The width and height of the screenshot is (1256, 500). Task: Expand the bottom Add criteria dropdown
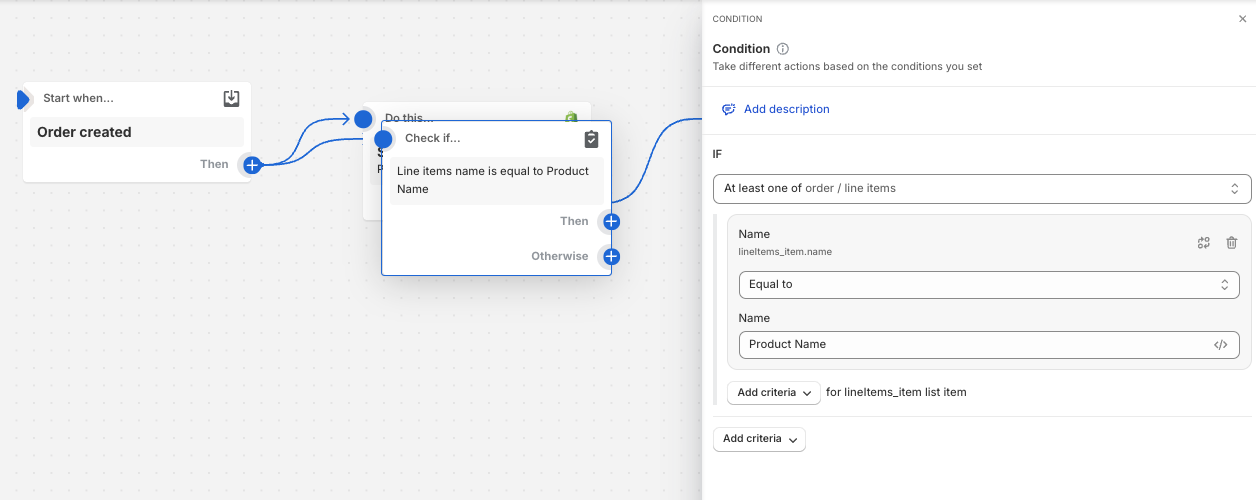coord(759,439)
